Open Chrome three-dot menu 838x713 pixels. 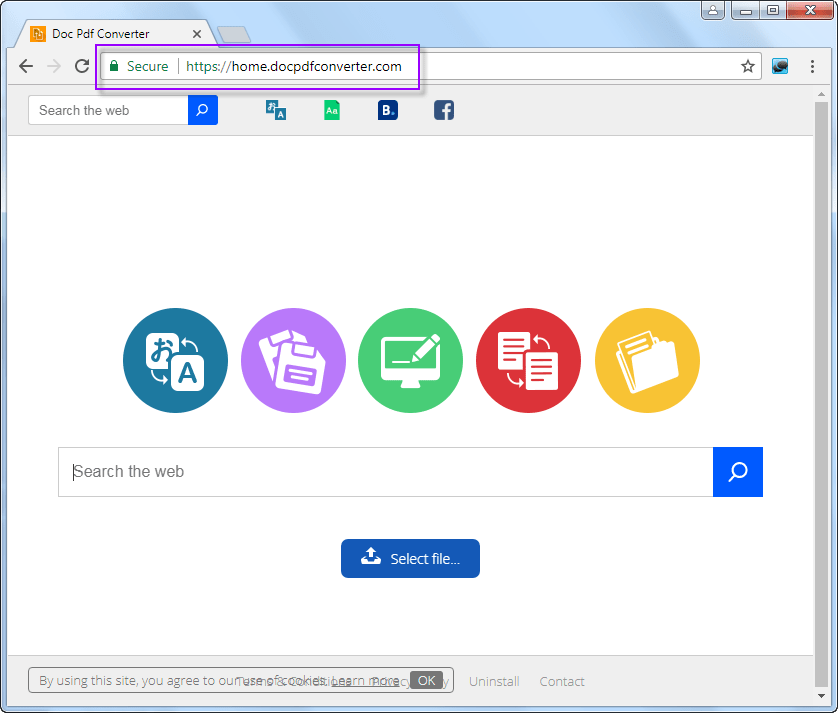[x=812, y=66]
